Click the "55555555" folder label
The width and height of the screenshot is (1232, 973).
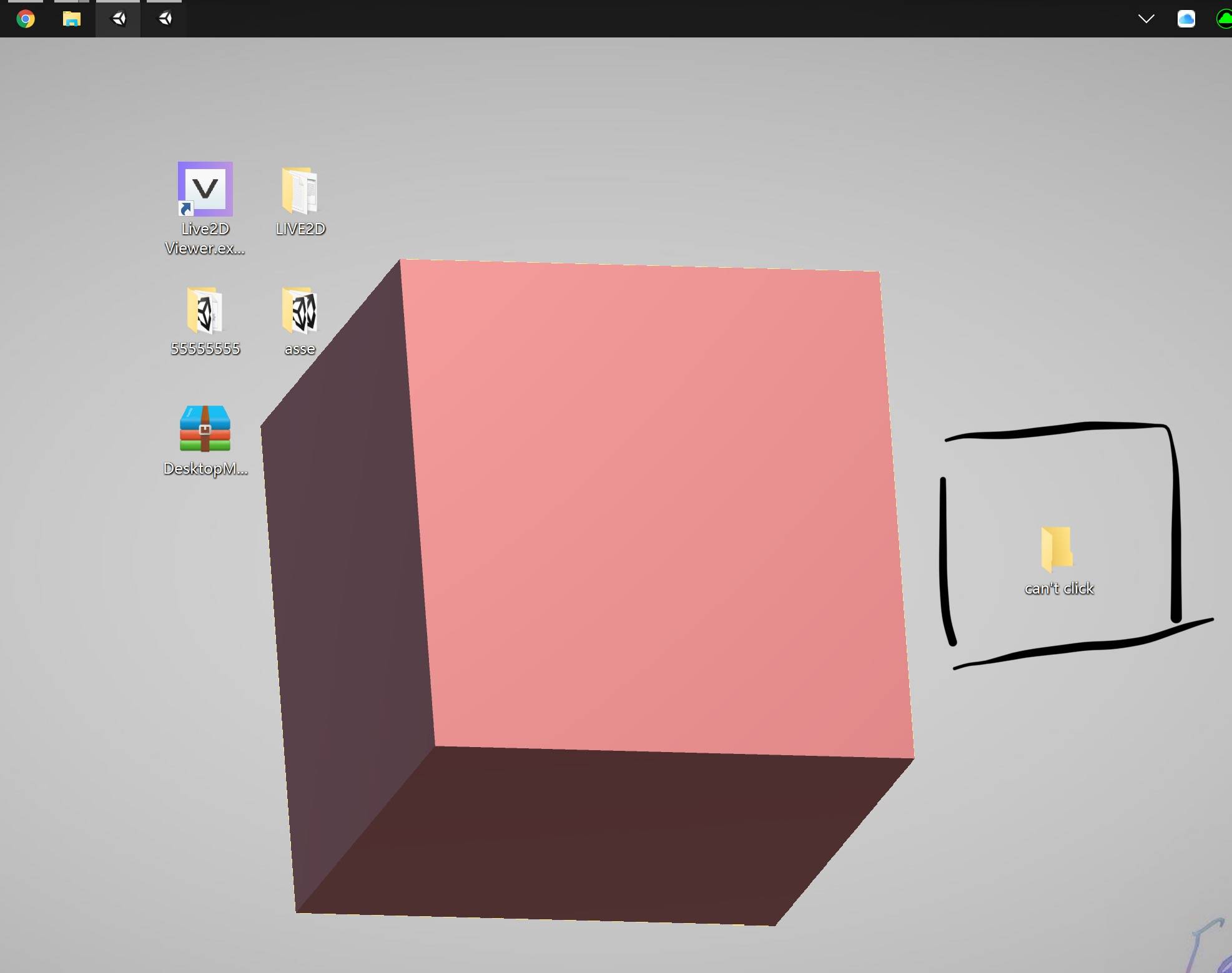click(x=205, y=349)
